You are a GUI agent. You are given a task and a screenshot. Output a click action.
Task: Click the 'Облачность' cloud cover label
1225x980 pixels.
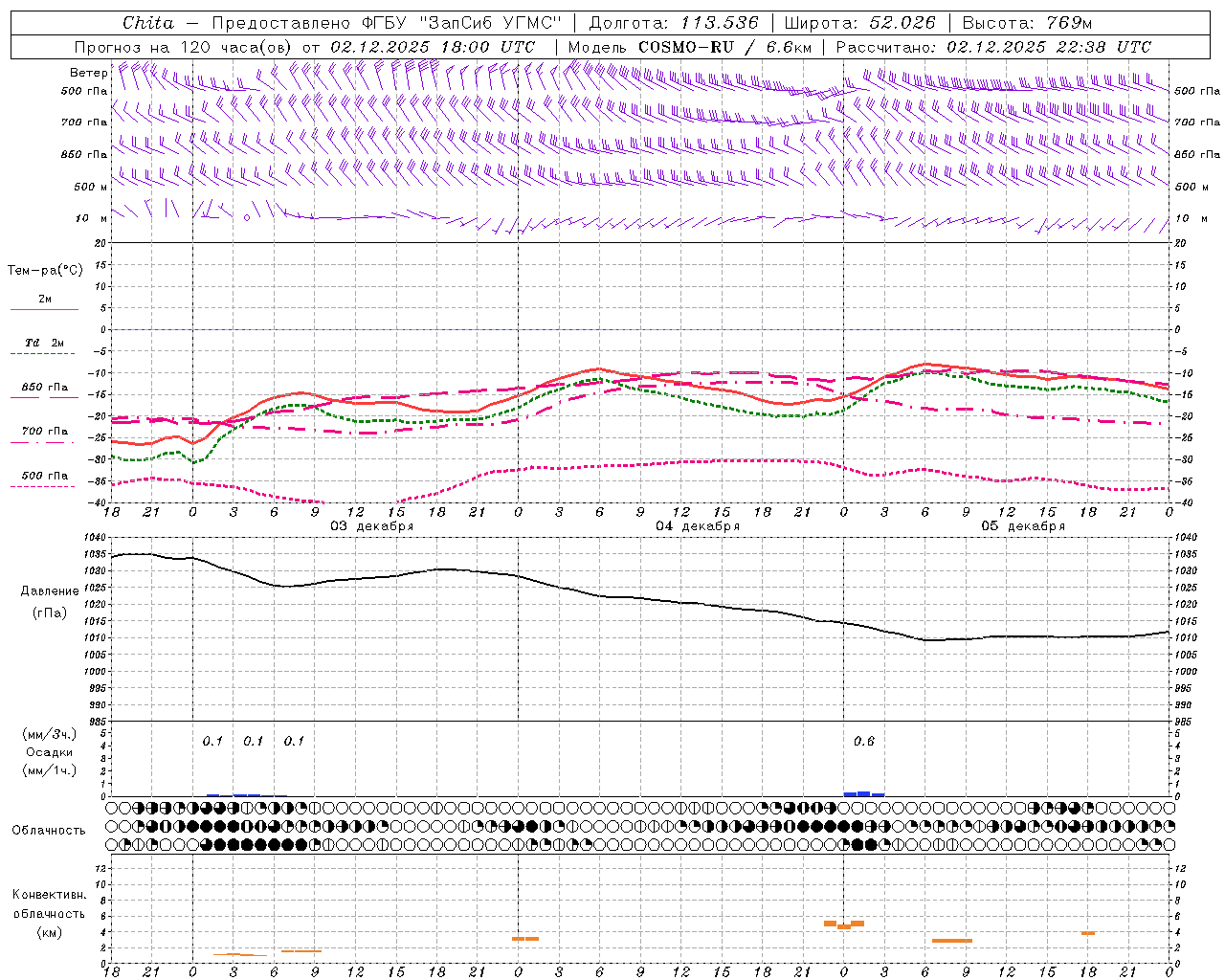(49, 830)
